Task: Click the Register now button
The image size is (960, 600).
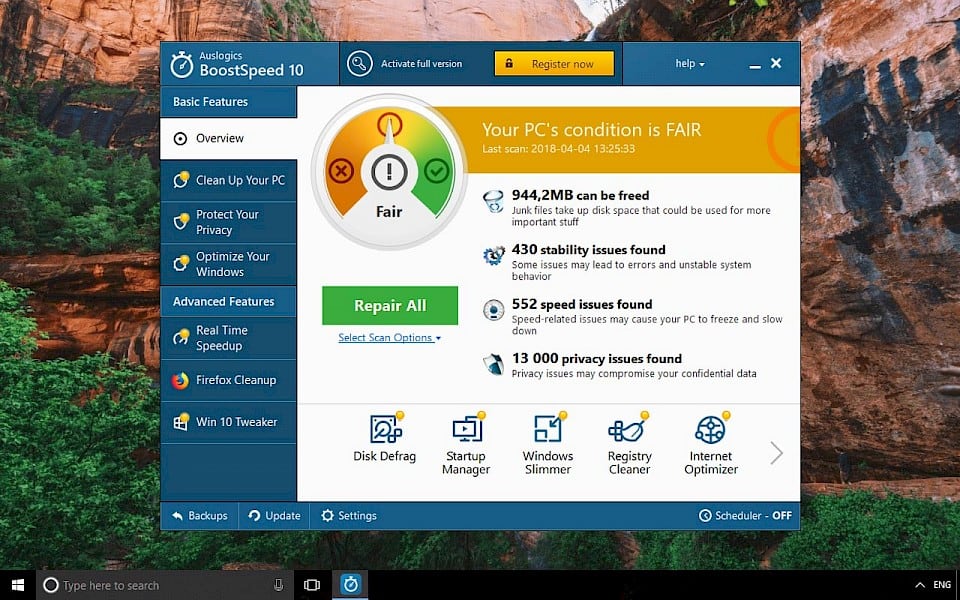Action: (x=554, y=64)
